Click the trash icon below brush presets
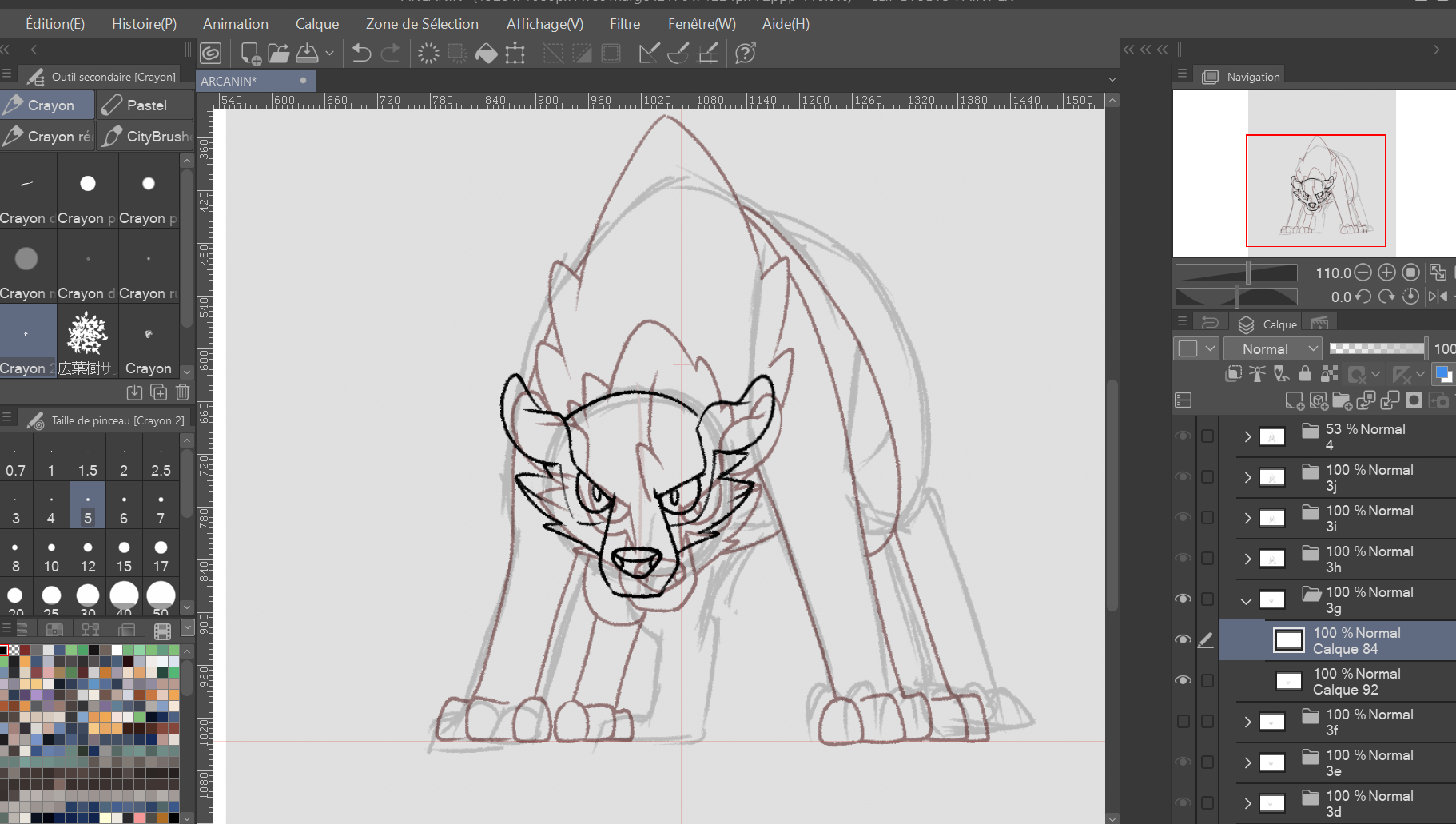 click(x=182, y=392)
